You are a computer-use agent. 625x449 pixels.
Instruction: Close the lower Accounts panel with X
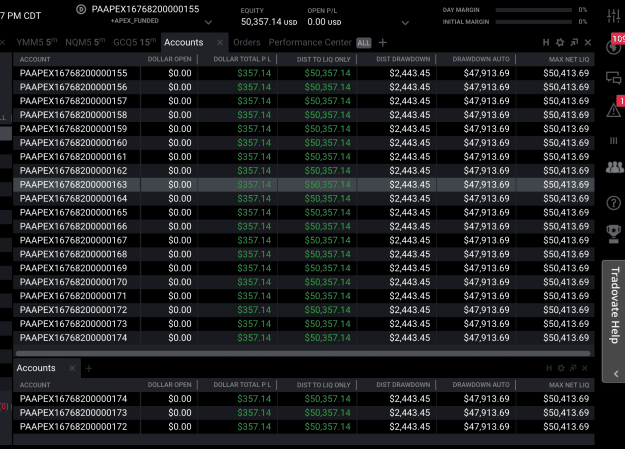(585, 368)
